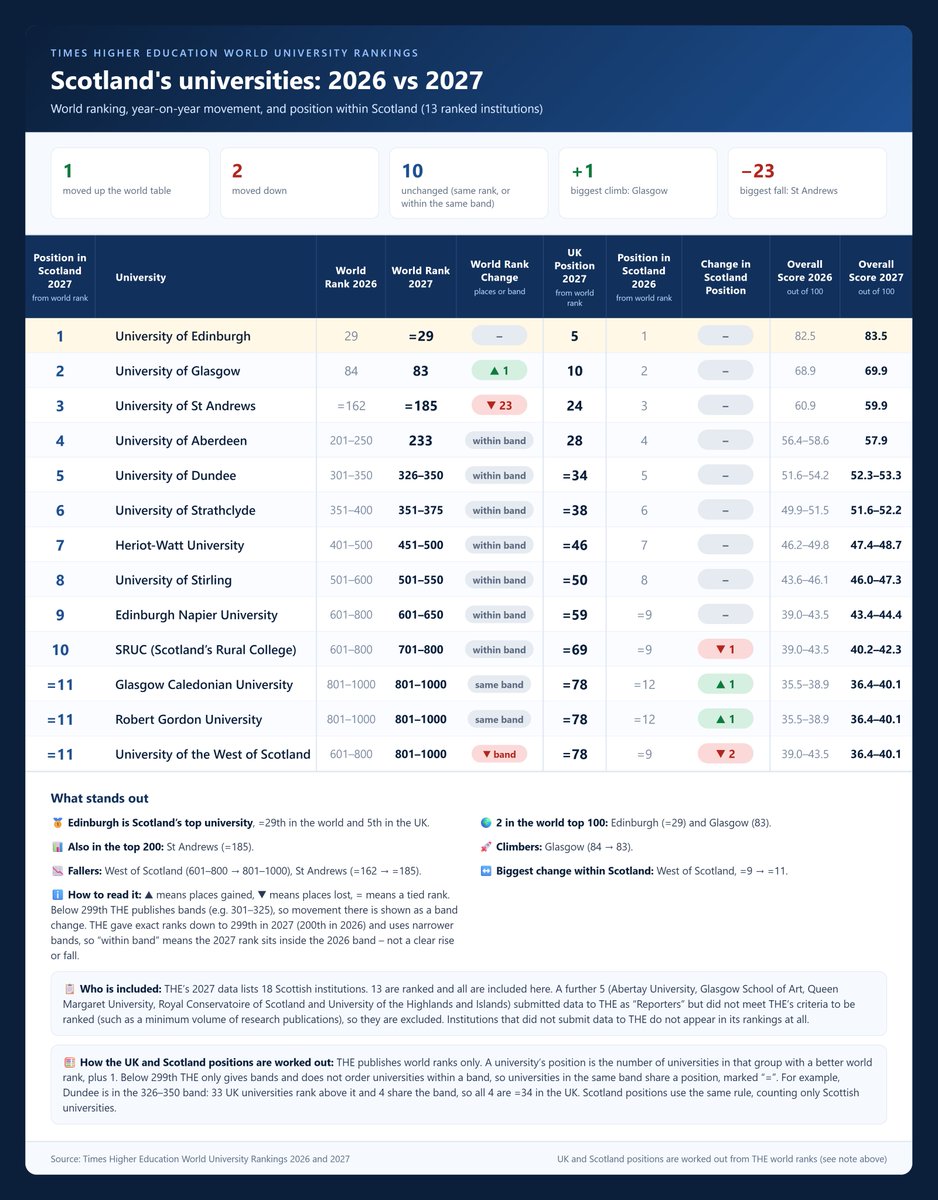Click Edinburgh's 2027 overall score '83.5'
The width and height of the screenshot is (938, 1200).
(x=876, y=336)
